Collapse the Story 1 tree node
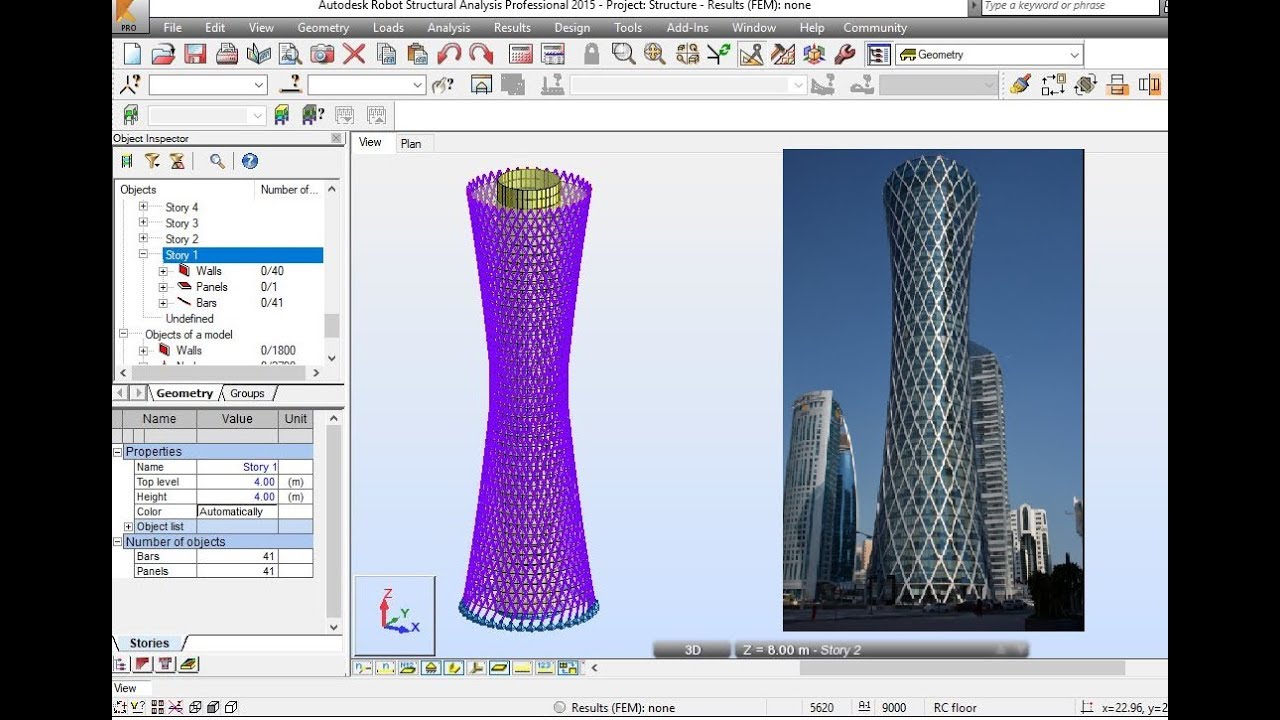This screenshot has width=1280, height=720. (143, 255)
